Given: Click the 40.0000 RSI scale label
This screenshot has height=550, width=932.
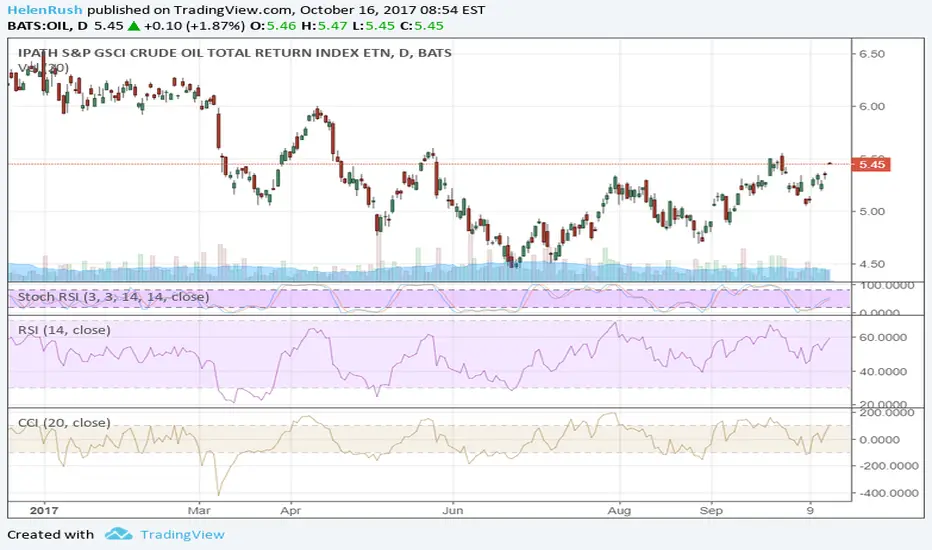Looking at the screenshot, I should pos(883,372).
